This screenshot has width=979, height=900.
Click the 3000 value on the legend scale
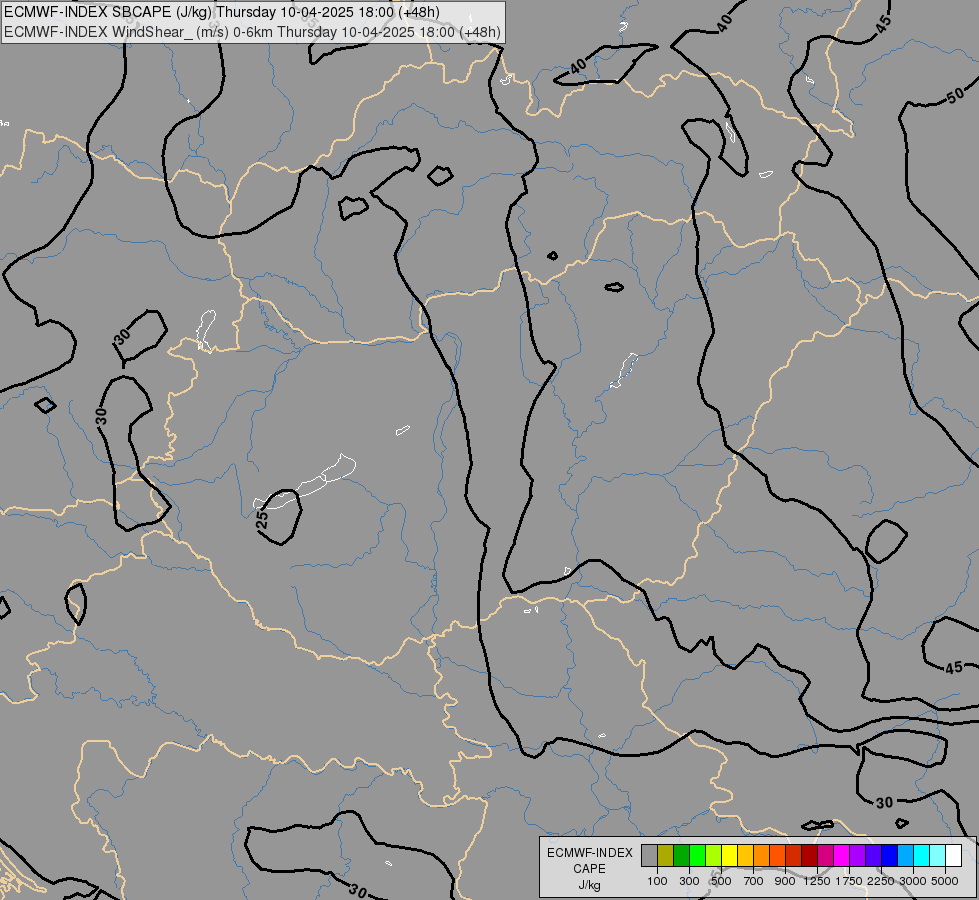[x=912, y=881]
